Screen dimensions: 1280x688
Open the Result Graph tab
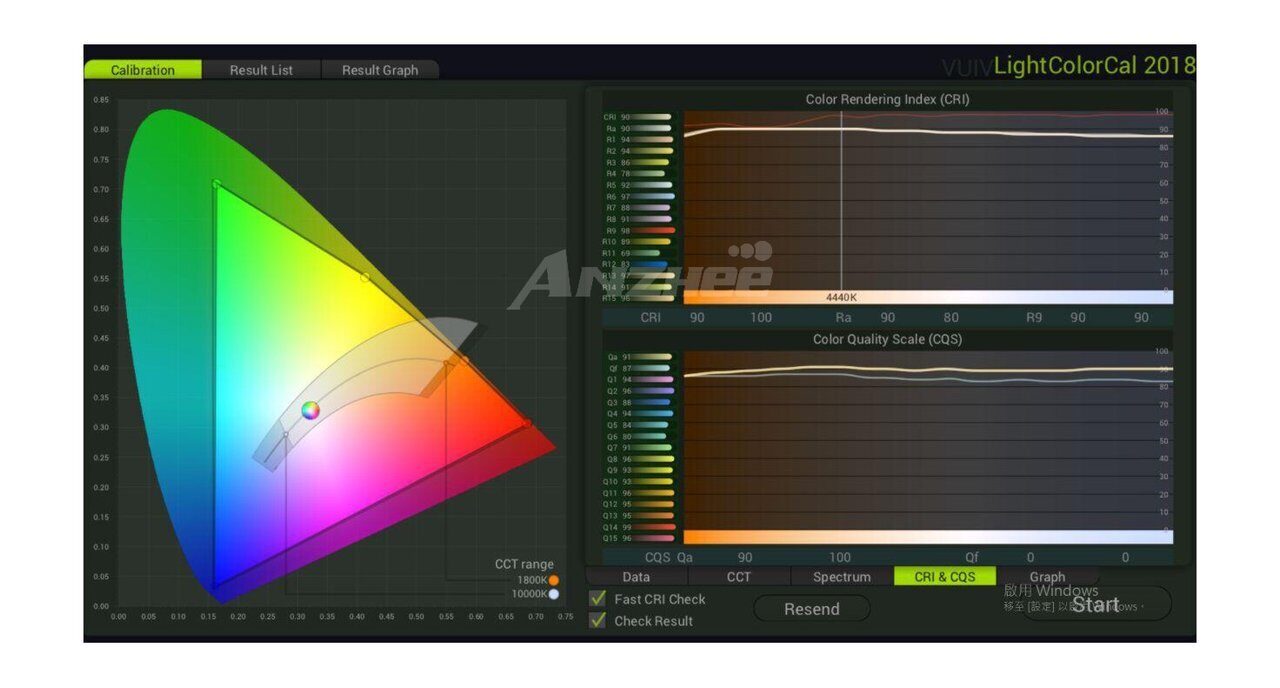[380, 70]
